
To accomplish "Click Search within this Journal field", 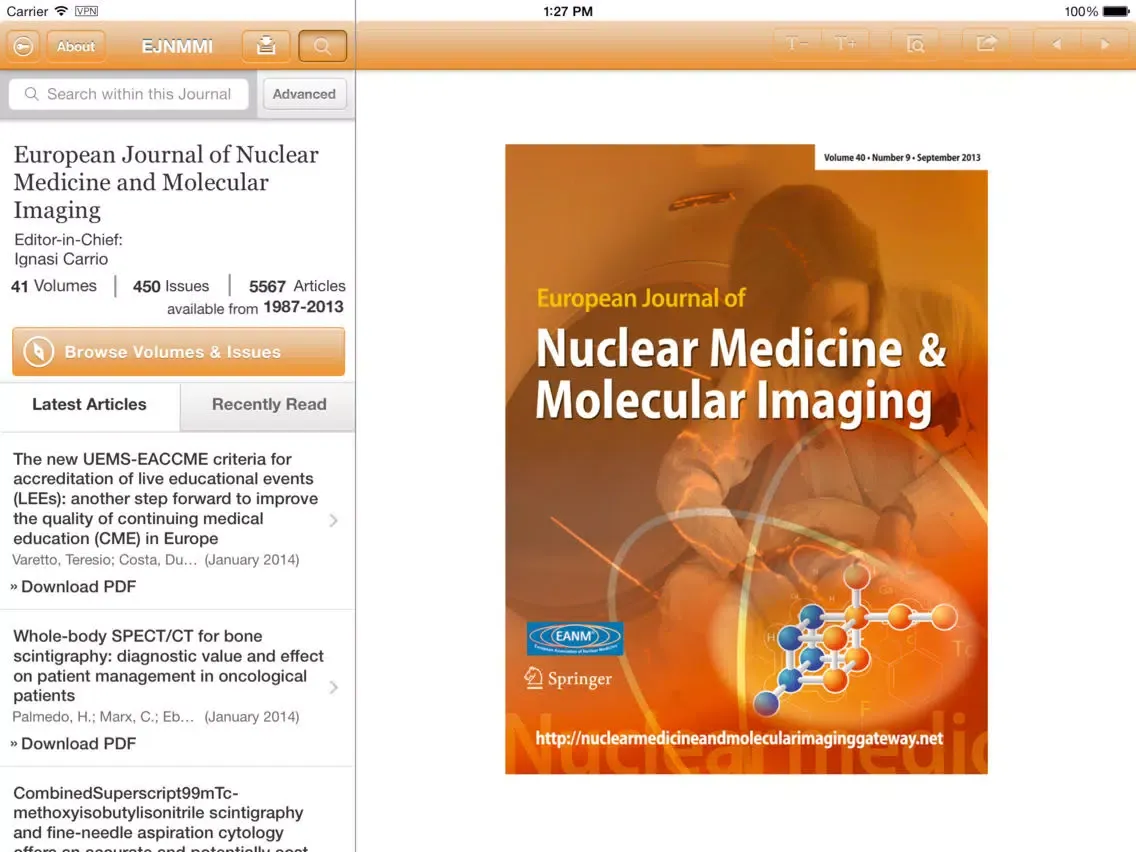I will click(129, 94).
